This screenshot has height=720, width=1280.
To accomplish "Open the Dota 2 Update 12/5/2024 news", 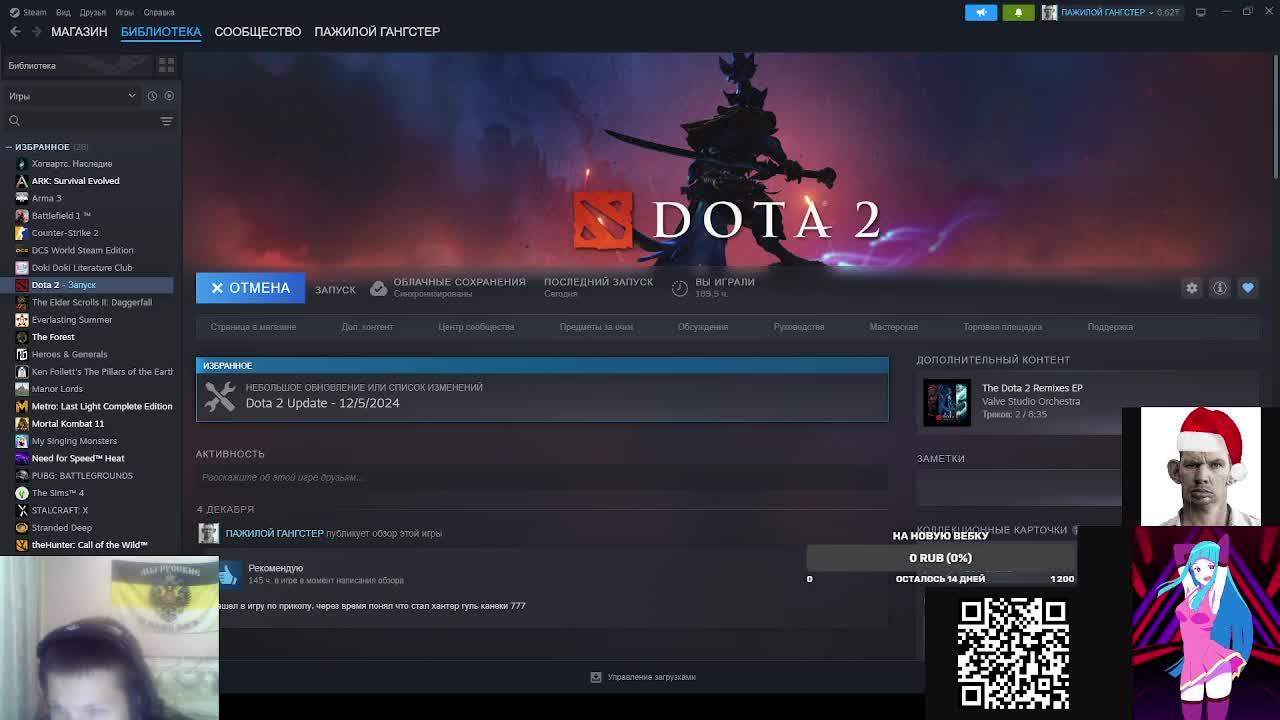I will (x=542, y=396).
